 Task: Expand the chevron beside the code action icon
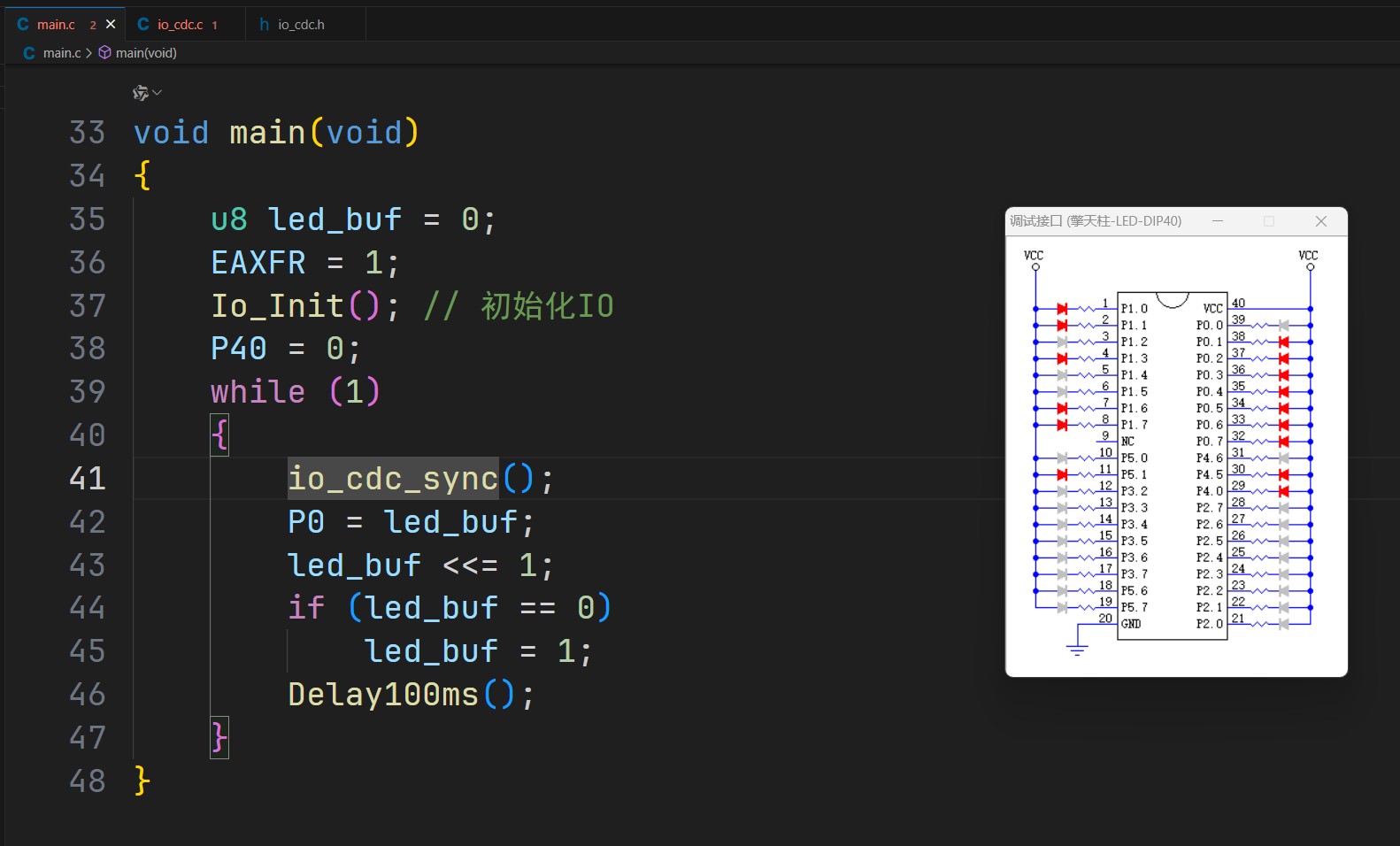(158, 93)
